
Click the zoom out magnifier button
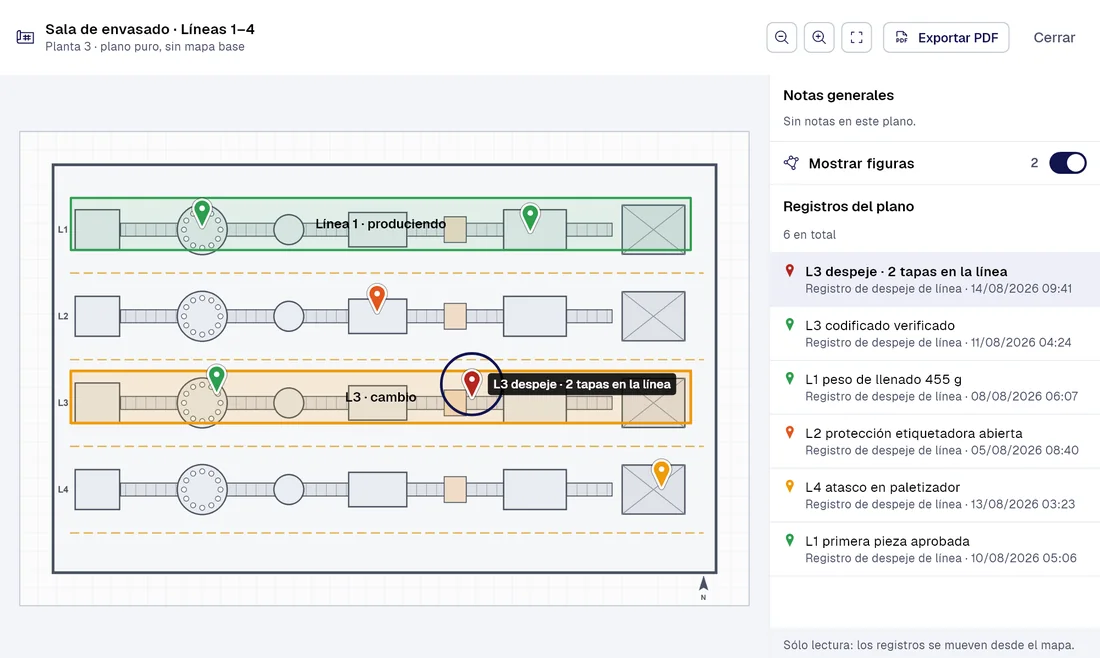[782, 37]
